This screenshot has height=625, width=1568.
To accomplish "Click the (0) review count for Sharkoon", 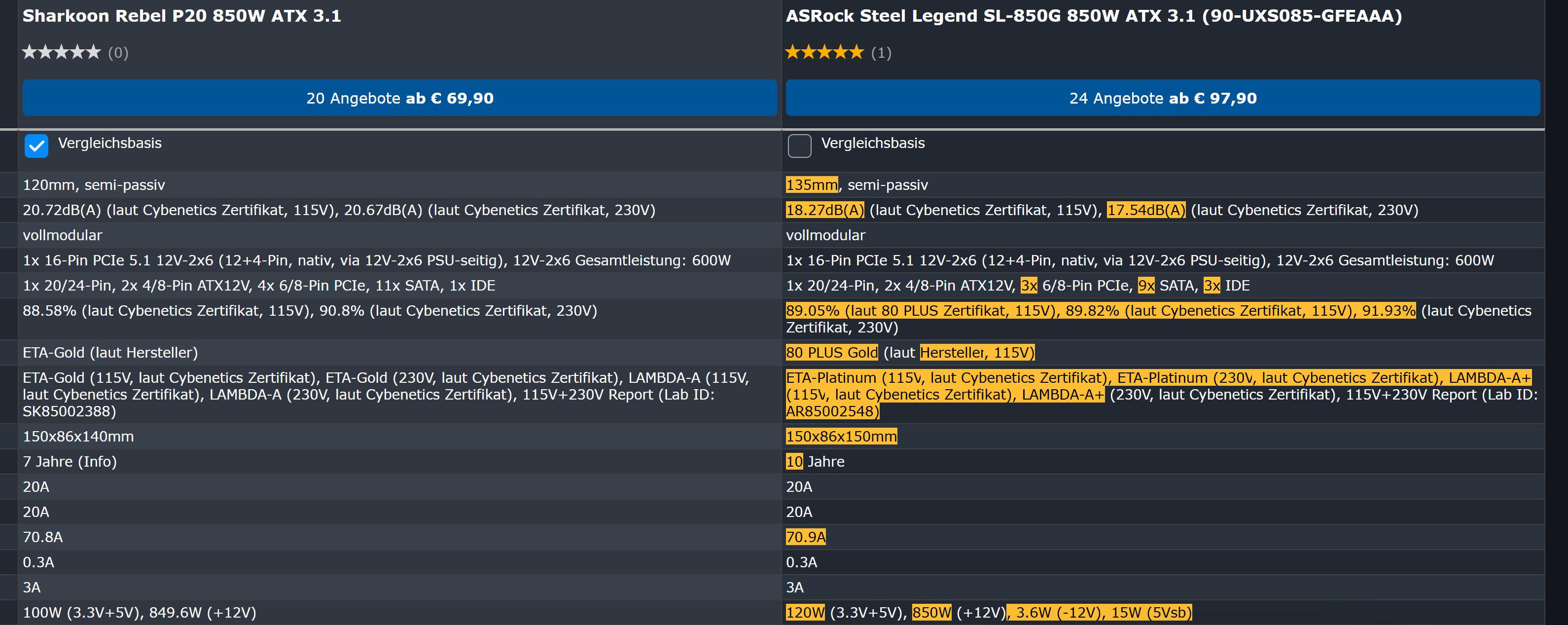I will click(x=118, y=53).
